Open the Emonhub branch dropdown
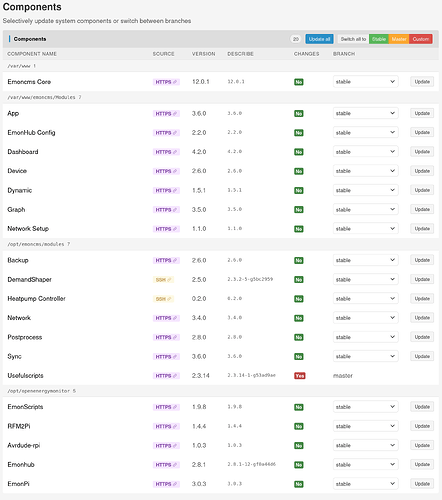The image size is (442, 500). 365,465
